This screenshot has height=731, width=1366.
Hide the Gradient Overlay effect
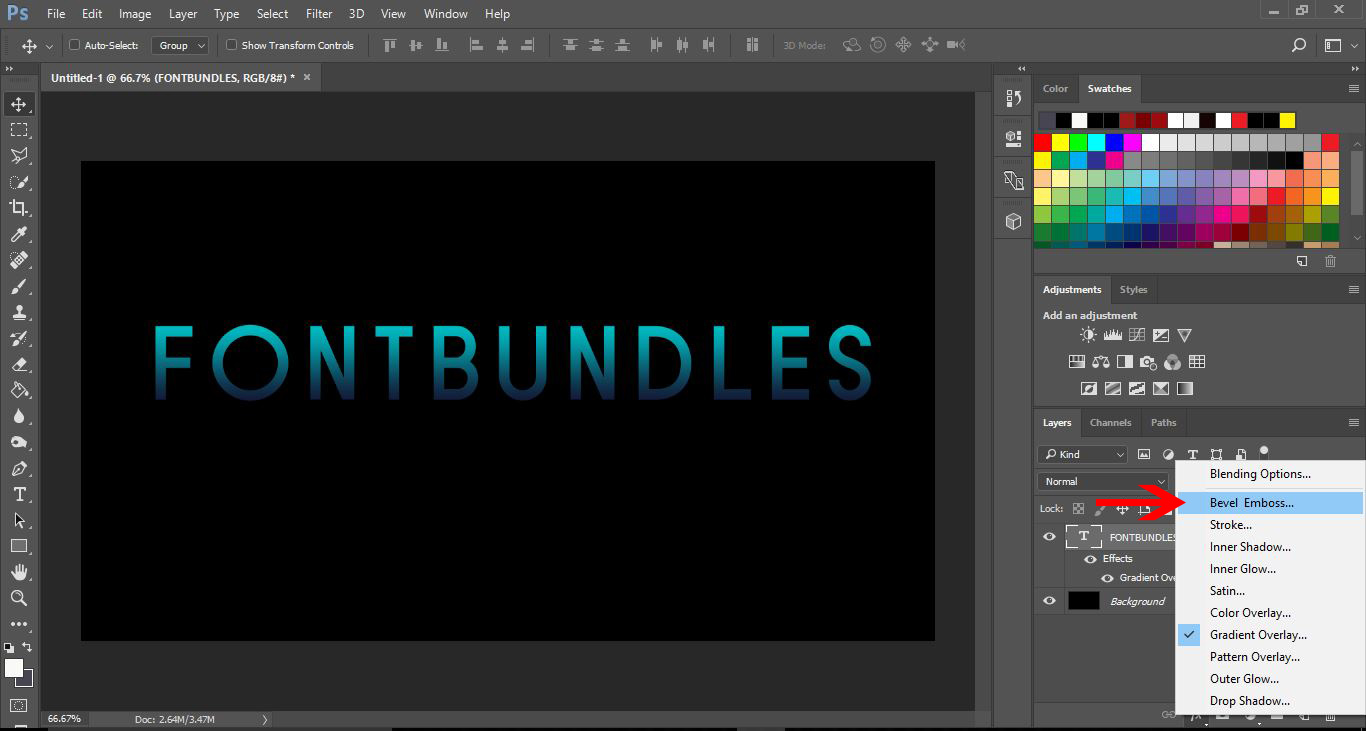pos(1107,578)
